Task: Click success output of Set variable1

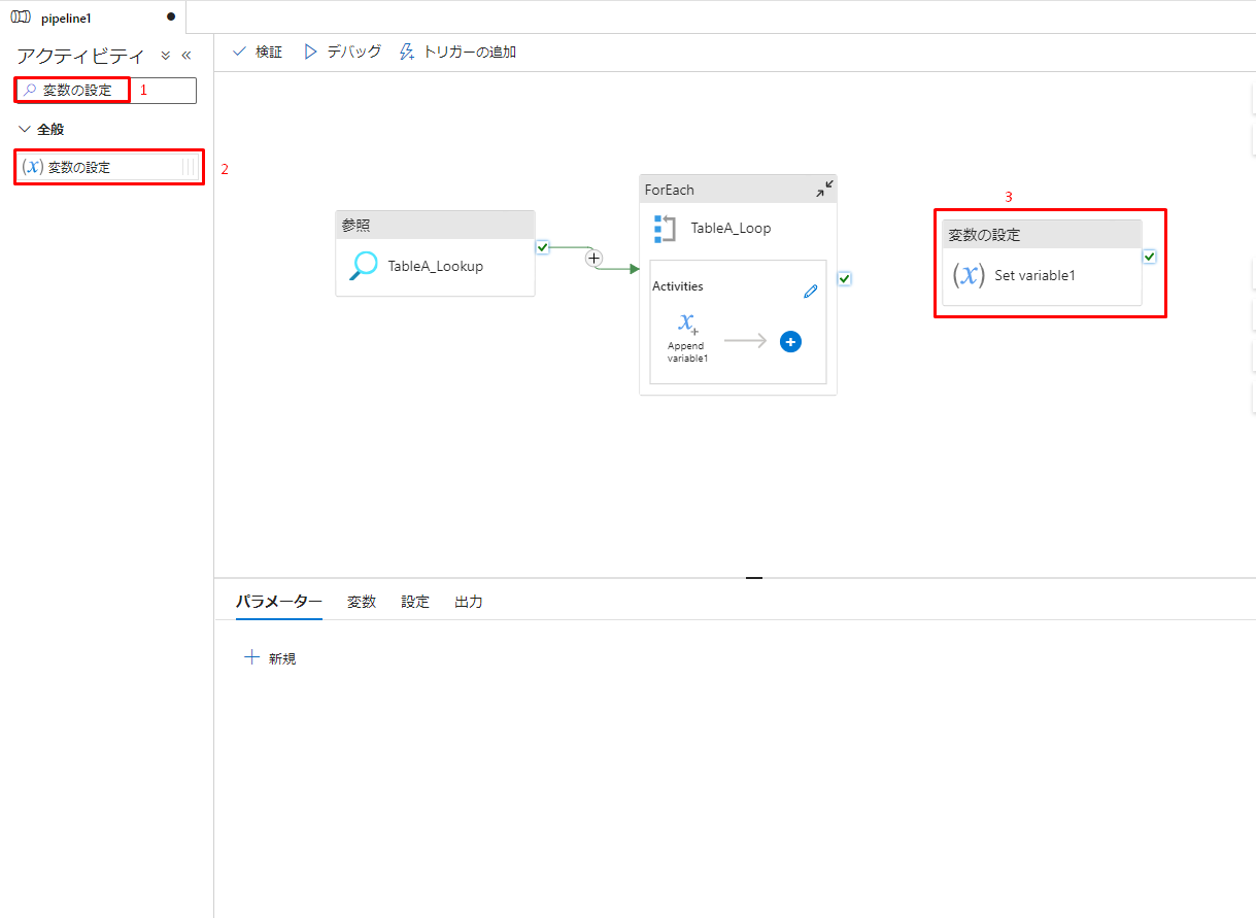Action: pyautogui.click(x=1149, y=257)
